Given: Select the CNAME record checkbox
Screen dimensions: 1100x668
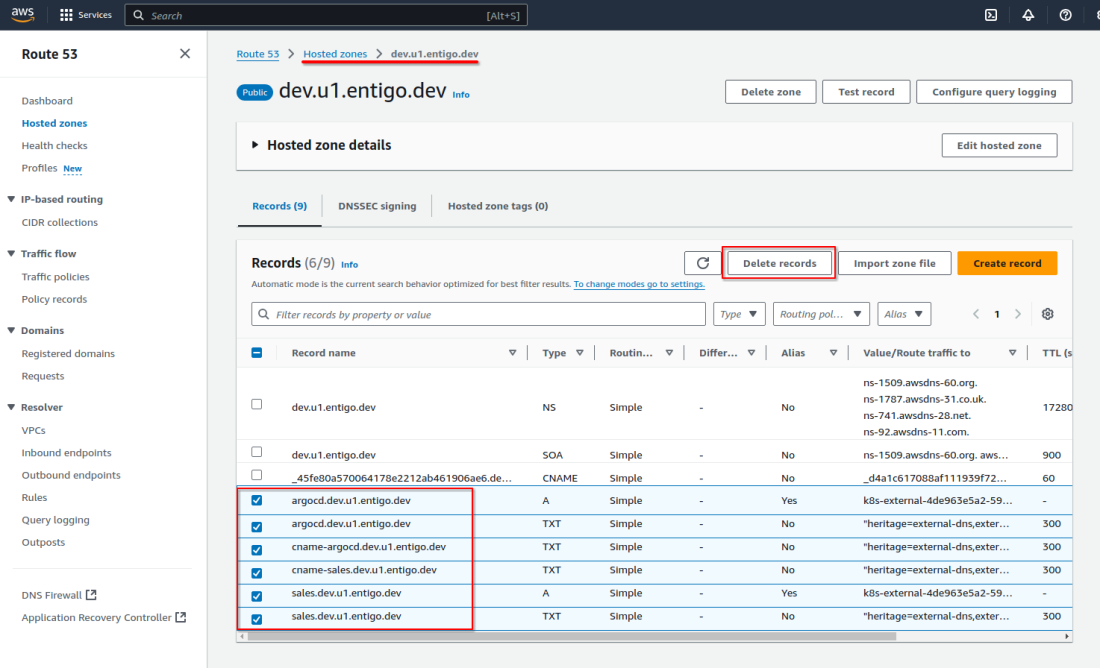Looking at the screenshot, I should [x=257, y=475].
